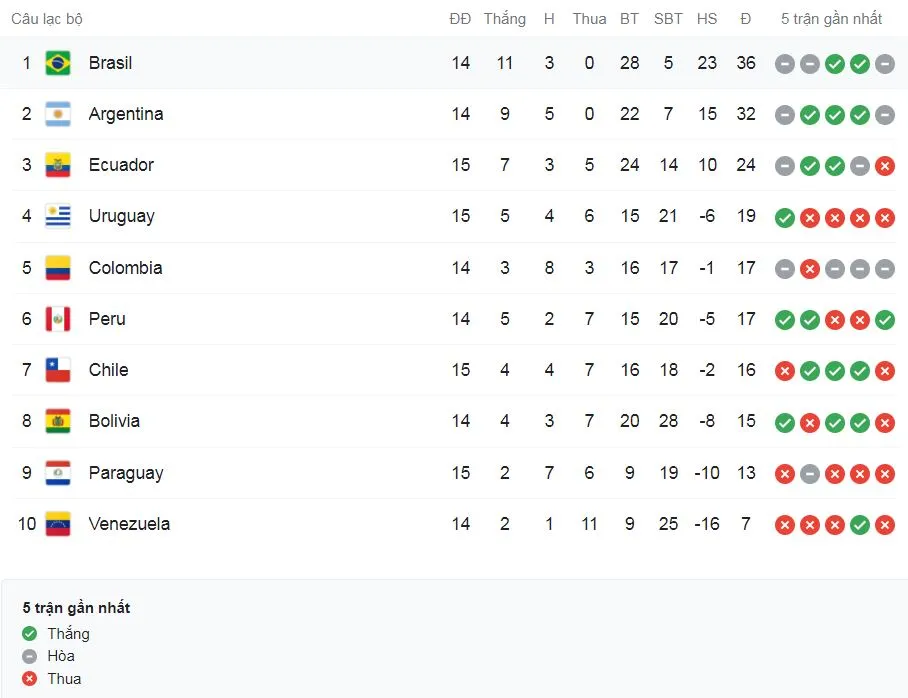Click the Venezuela flag icon
This screenshot has width=908, height=698.
58,524
